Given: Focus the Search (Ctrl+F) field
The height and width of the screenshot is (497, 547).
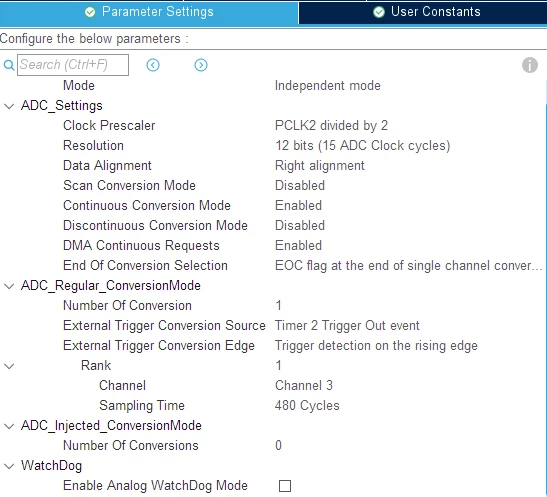Looking at the screenshot, I should (73, 65).
